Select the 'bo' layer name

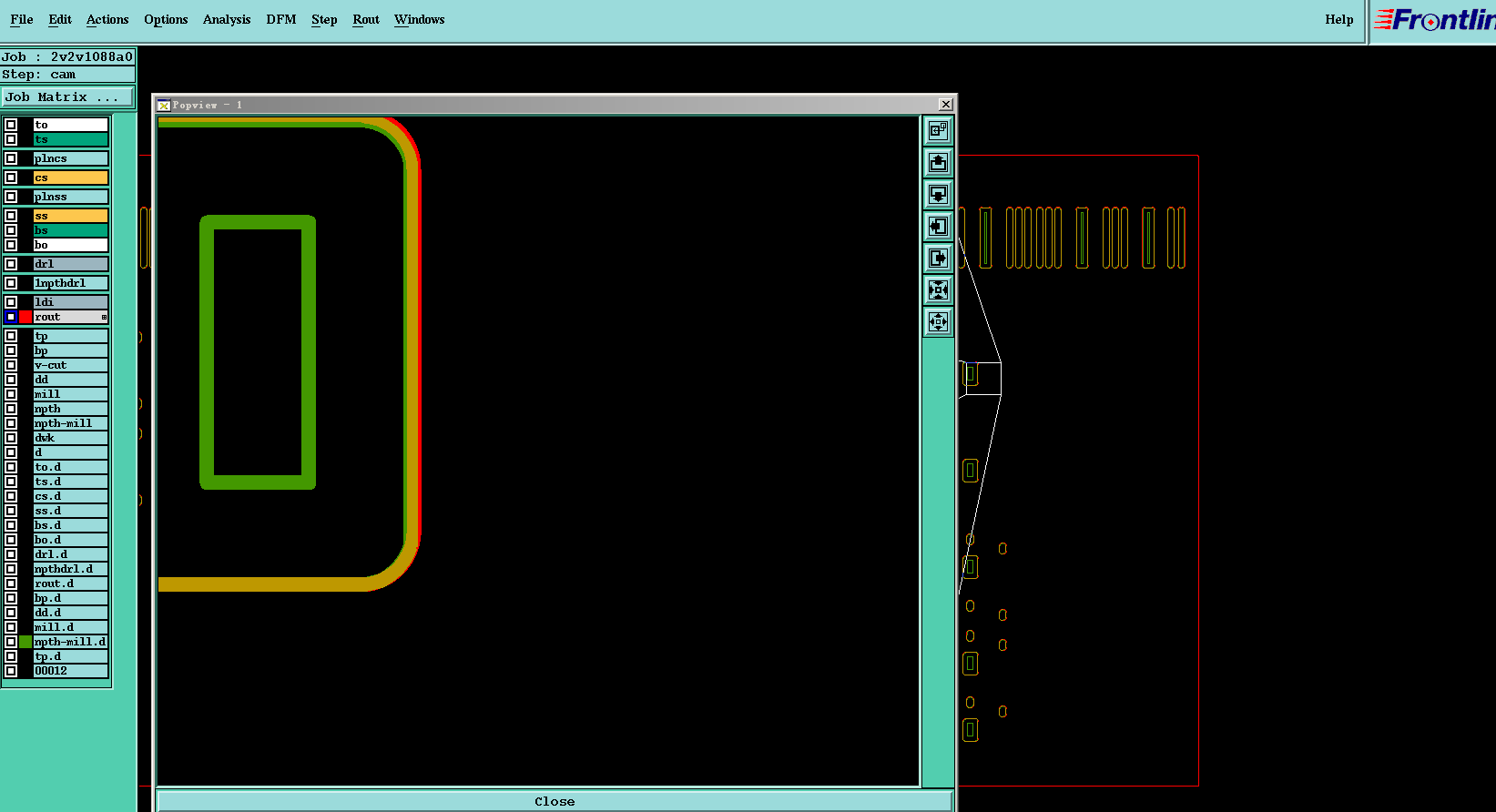click(71, 245)
